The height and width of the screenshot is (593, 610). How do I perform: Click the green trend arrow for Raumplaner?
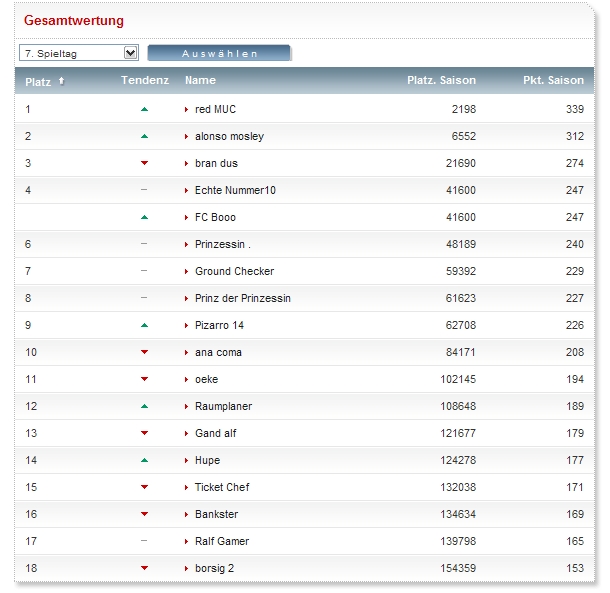(144, 406)
